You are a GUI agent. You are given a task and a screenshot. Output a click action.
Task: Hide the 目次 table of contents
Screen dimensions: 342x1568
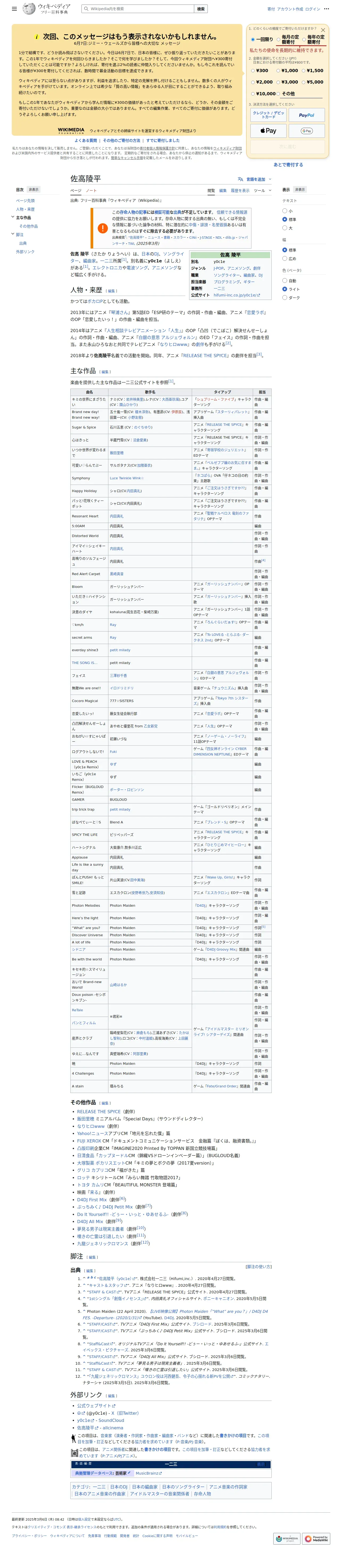34,189
